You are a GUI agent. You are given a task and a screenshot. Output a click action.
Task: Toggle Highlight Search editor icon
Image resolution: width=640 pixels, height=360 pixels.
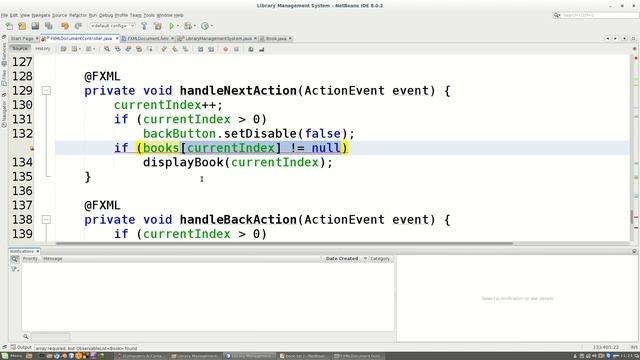click(139, 49)
